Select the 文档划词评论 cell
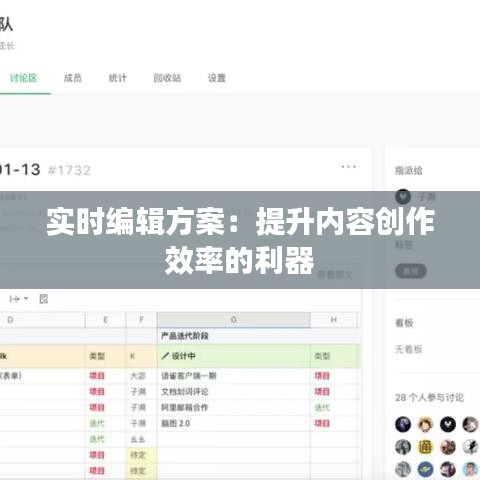 pos(234,392)
